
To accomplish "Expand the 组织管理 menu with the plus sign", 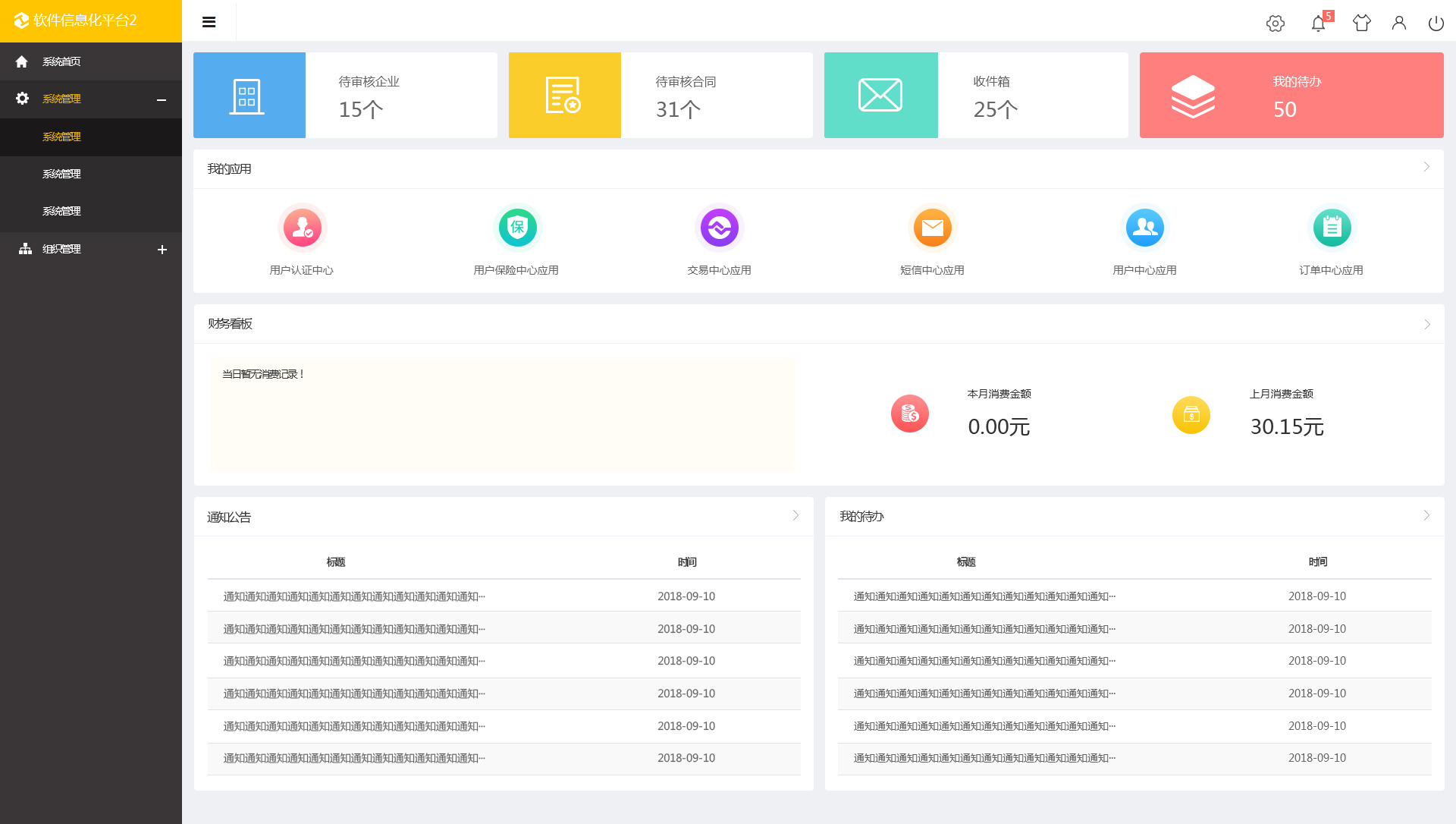I will point(162,250).
